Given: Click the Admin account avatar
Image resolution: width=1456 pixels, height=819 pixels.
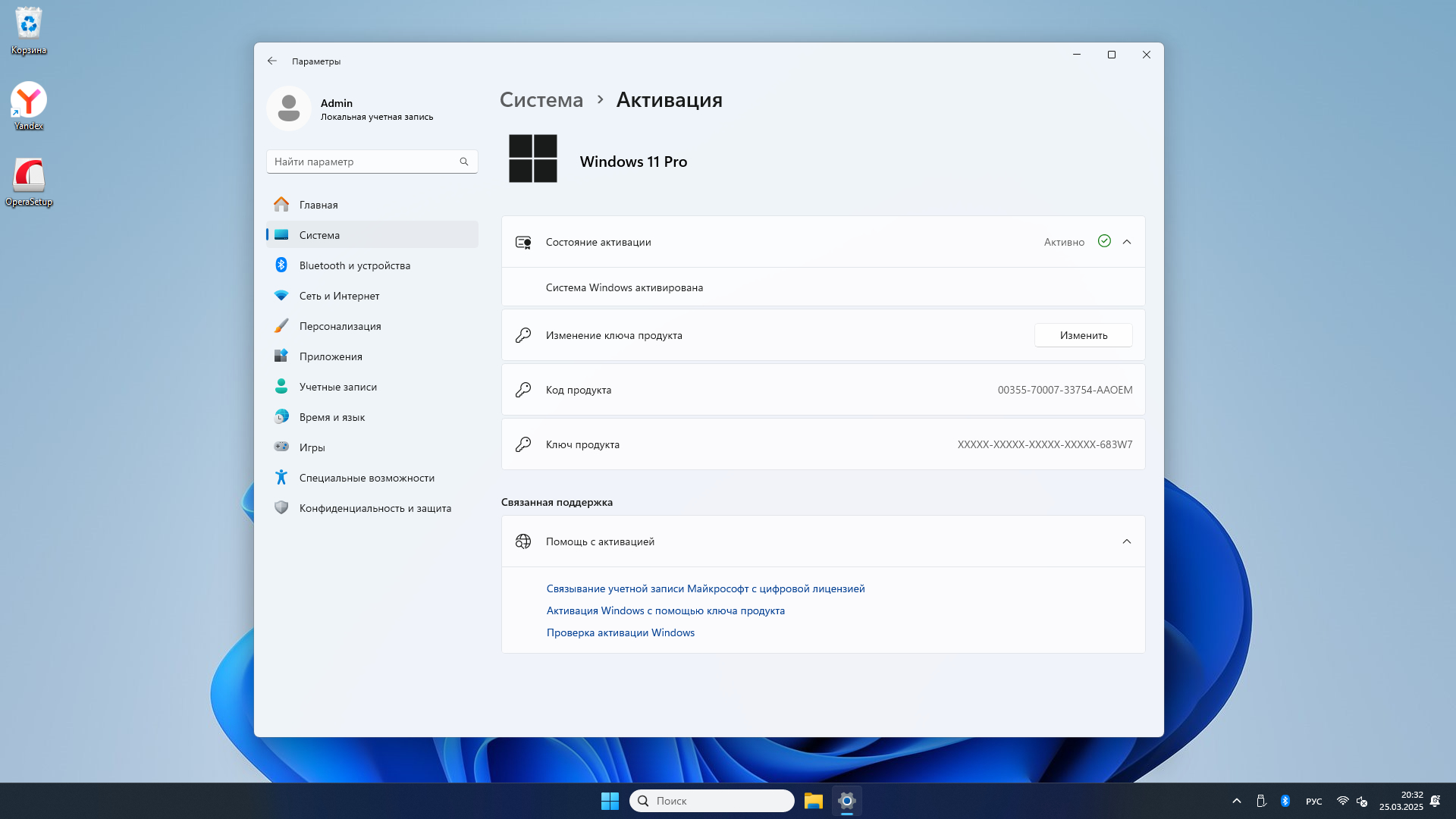Looking at the screenshot, I should pos(289,108).
